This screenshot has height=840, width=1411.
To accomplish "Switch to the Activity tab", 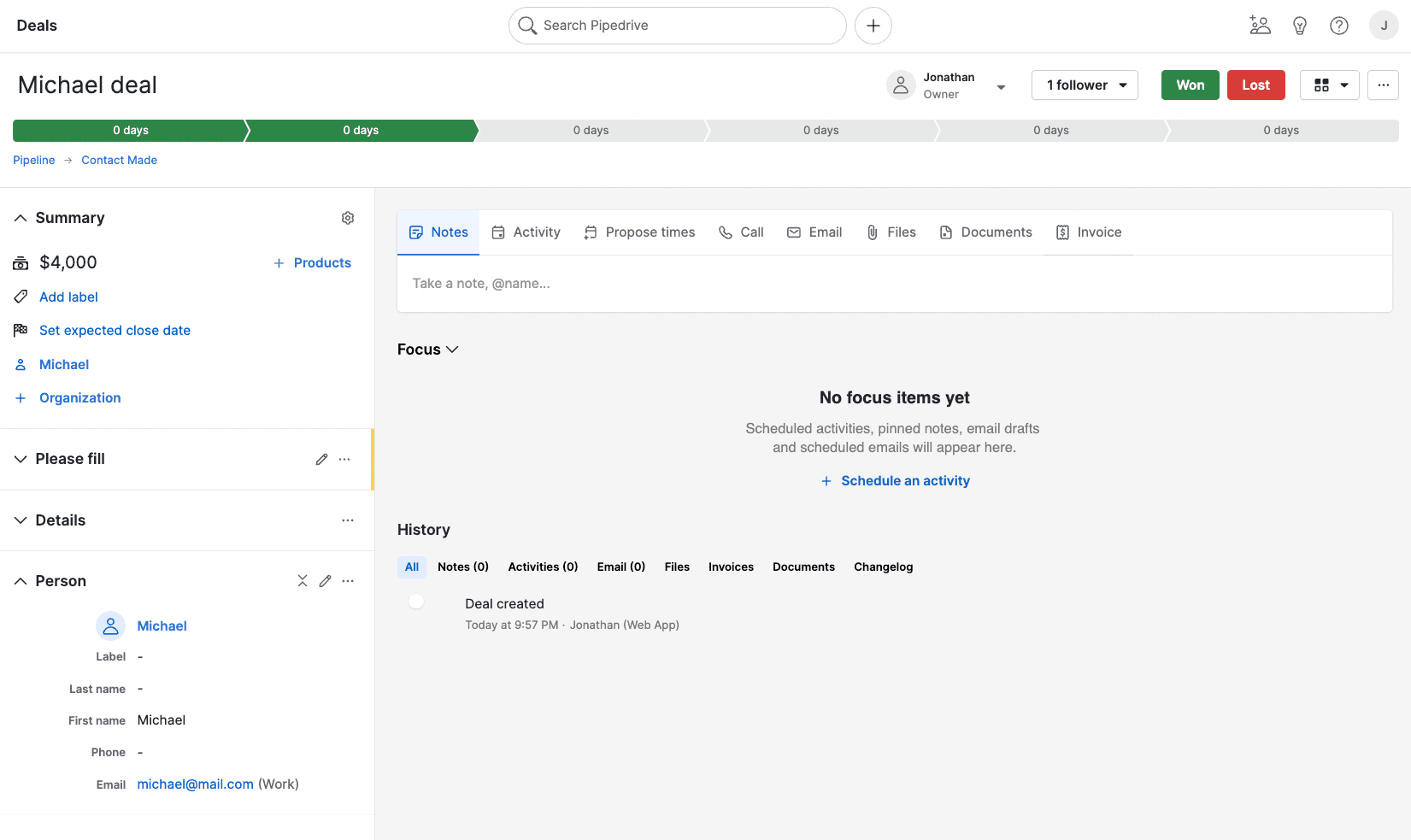I will coord(526,232).
